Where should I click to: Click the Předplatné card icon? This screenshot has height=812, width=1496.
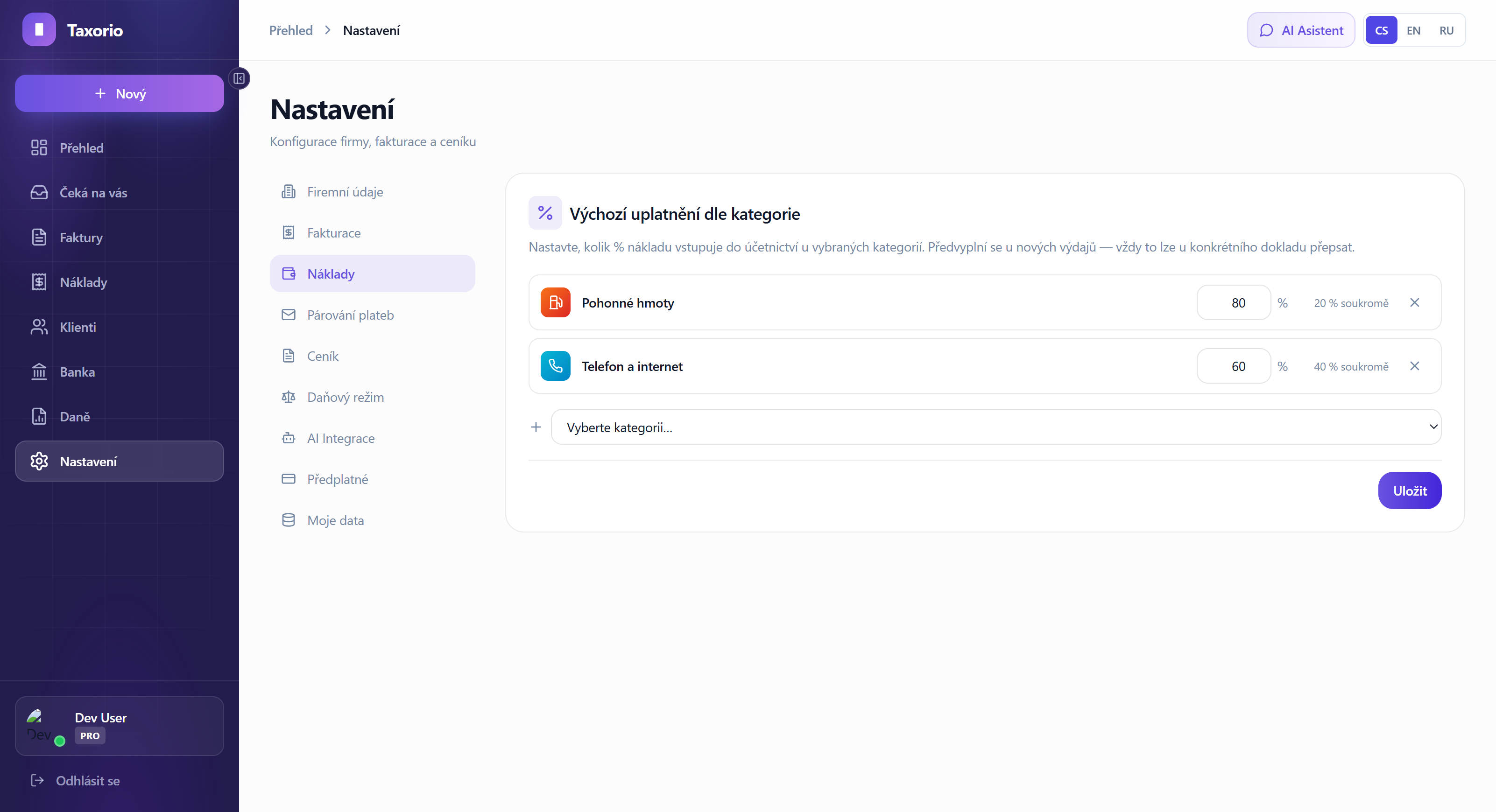click(x=289, y=479)
